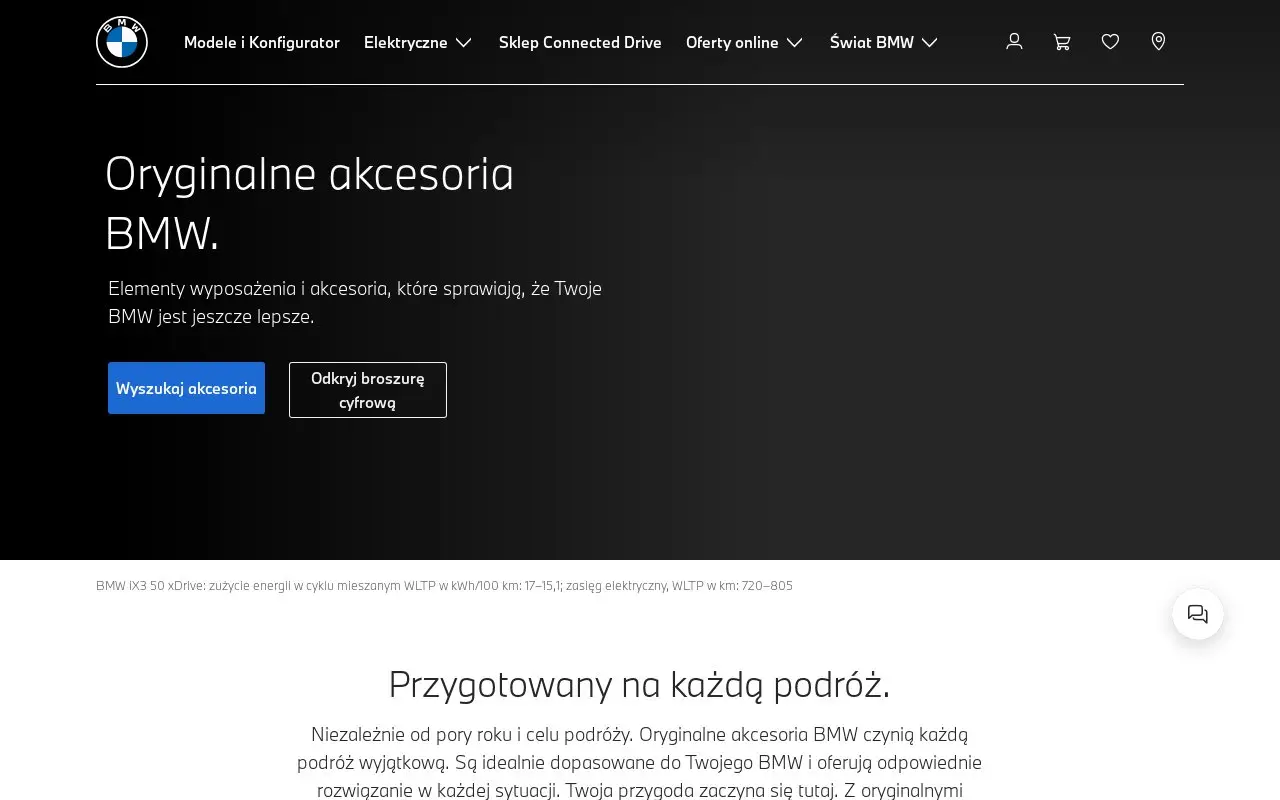The height and width of the screenshot is (800, 1280).
Task: Click Odkryj broszurę cyfrową button
Action: tap(368, 390)
